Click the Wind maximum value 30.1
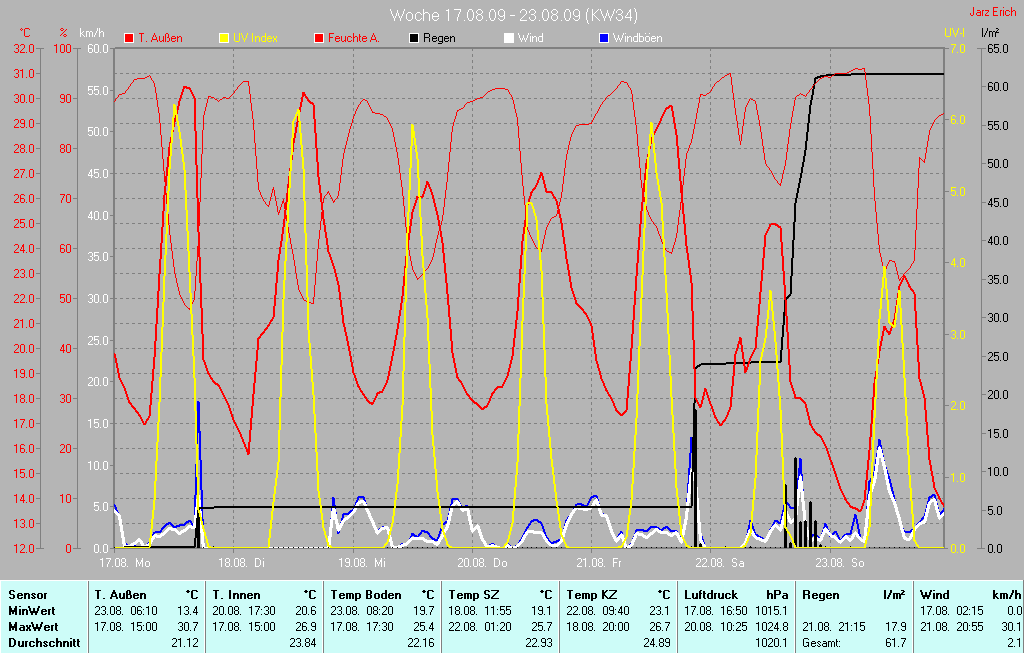This screenshot has width=1024, height=653. click(x=1010, y=626)
